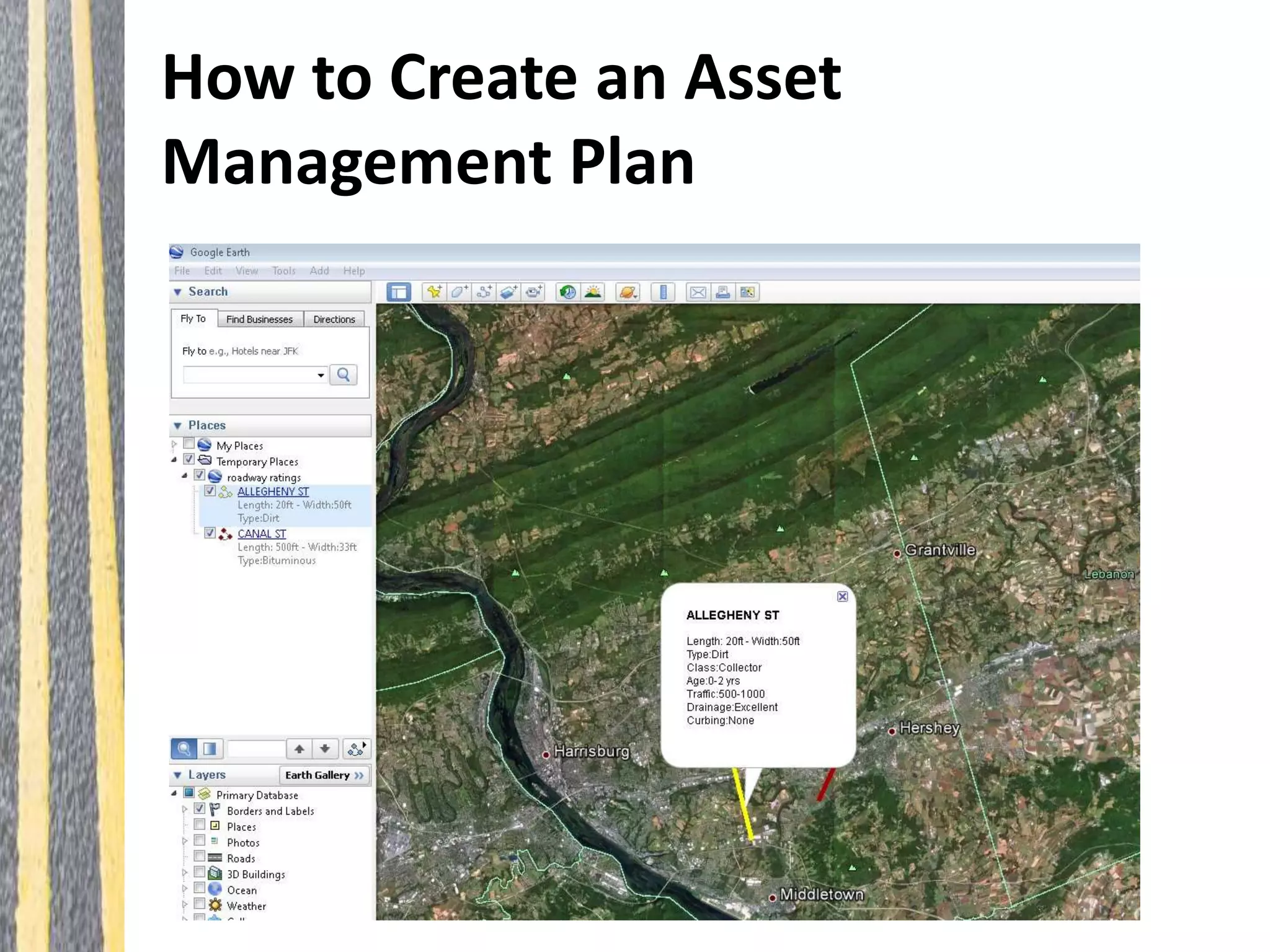Open the CANAL ST link in Places
Screen dimensions: 1270x952
262,534
